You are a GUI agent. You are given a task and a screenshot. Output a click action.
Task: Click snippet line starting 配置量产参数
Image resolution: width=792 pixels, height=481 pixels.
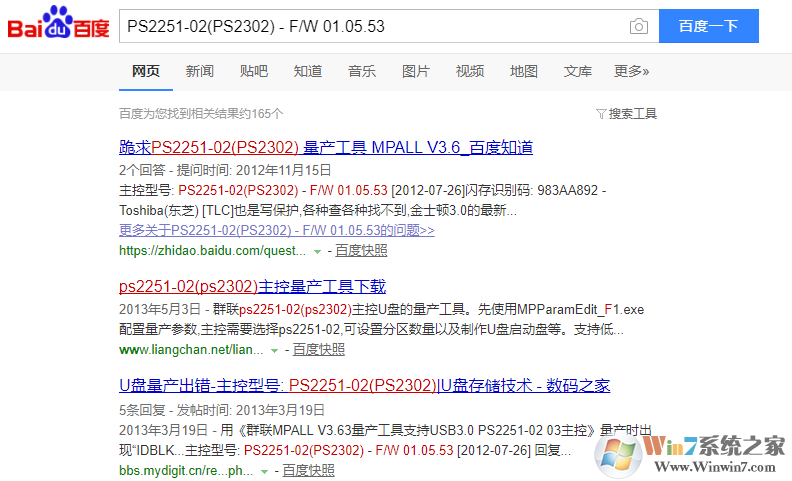click(371, 329)
